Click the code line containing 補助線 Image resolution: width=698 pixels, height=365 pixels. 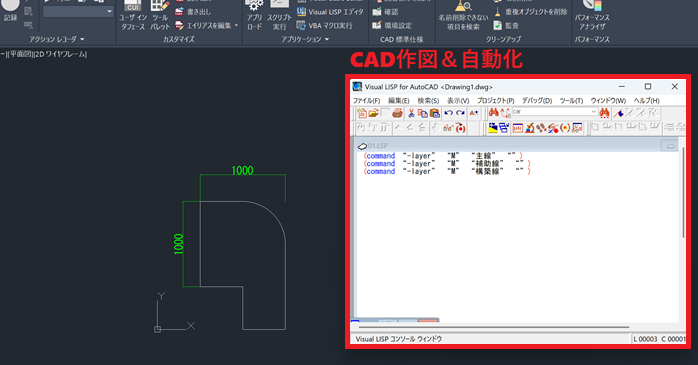click(x=446, y=164)
